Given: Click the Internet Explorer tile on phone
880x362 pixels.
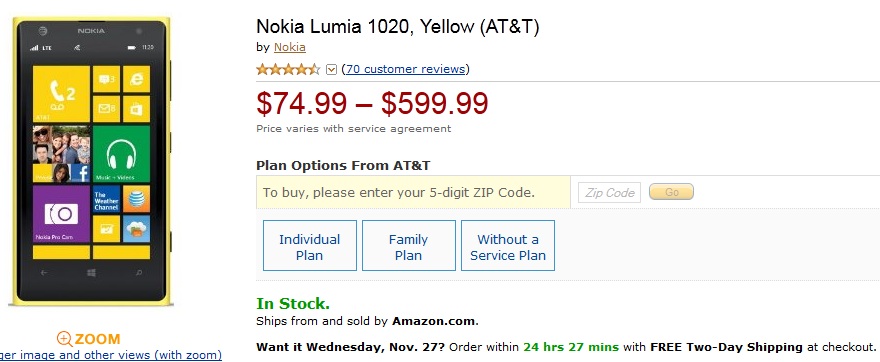Looking at the screenshot, I should pos(136,79).
